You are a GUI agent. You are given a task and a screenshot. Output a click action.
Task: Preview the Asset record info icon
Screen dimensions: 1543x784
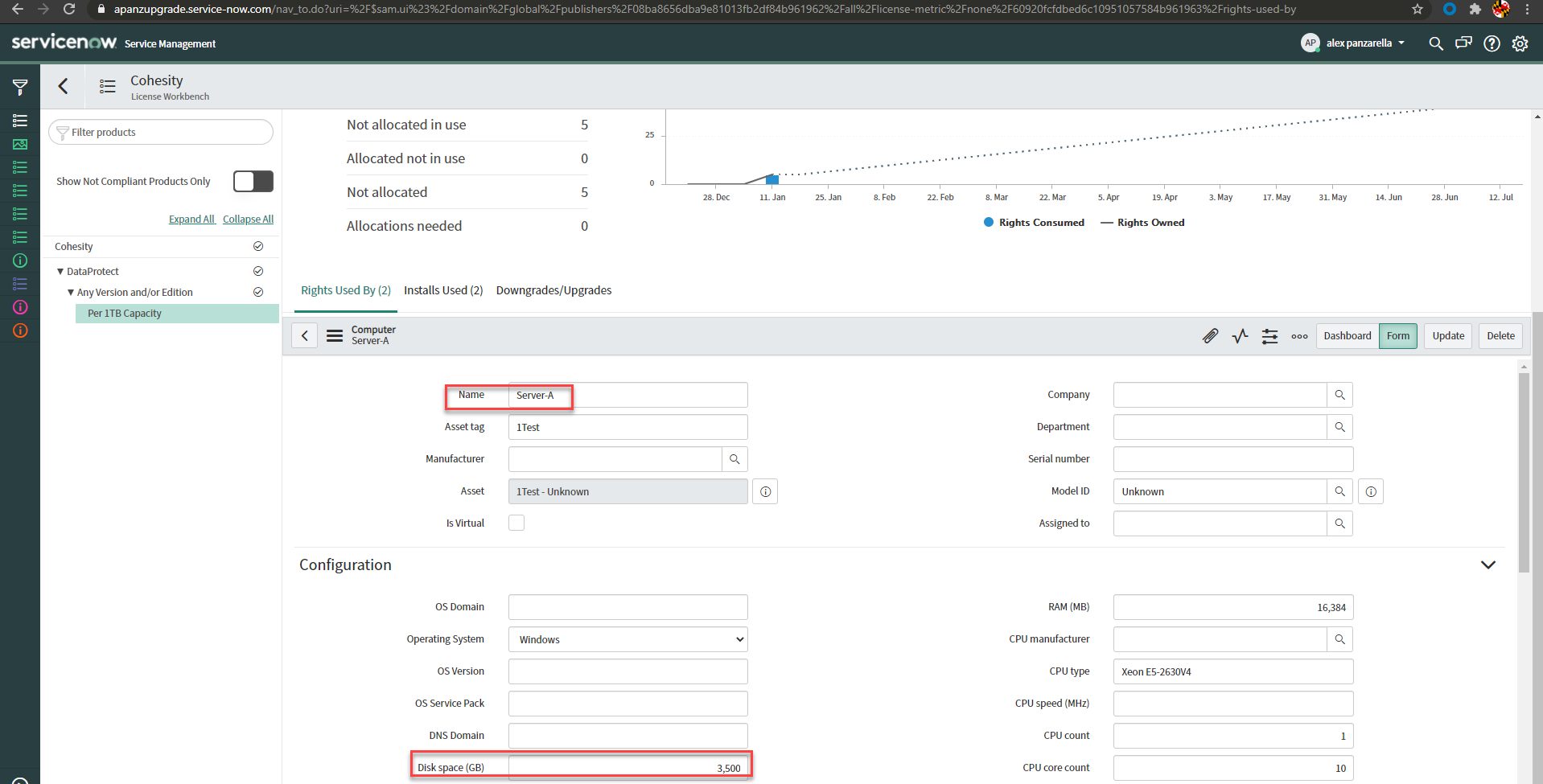pos(765,491)
